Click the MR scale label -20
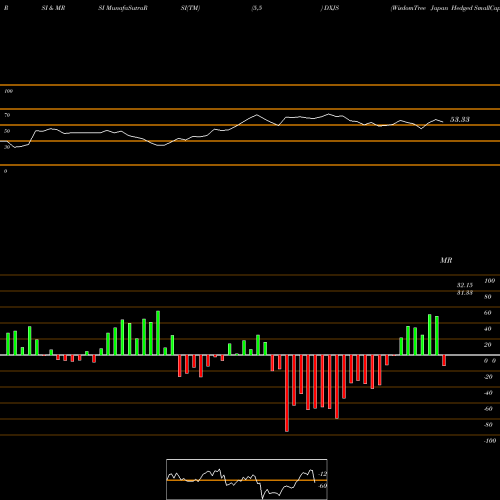The width and height of the screenshot is (500, 500). click(x=488, y=377)
